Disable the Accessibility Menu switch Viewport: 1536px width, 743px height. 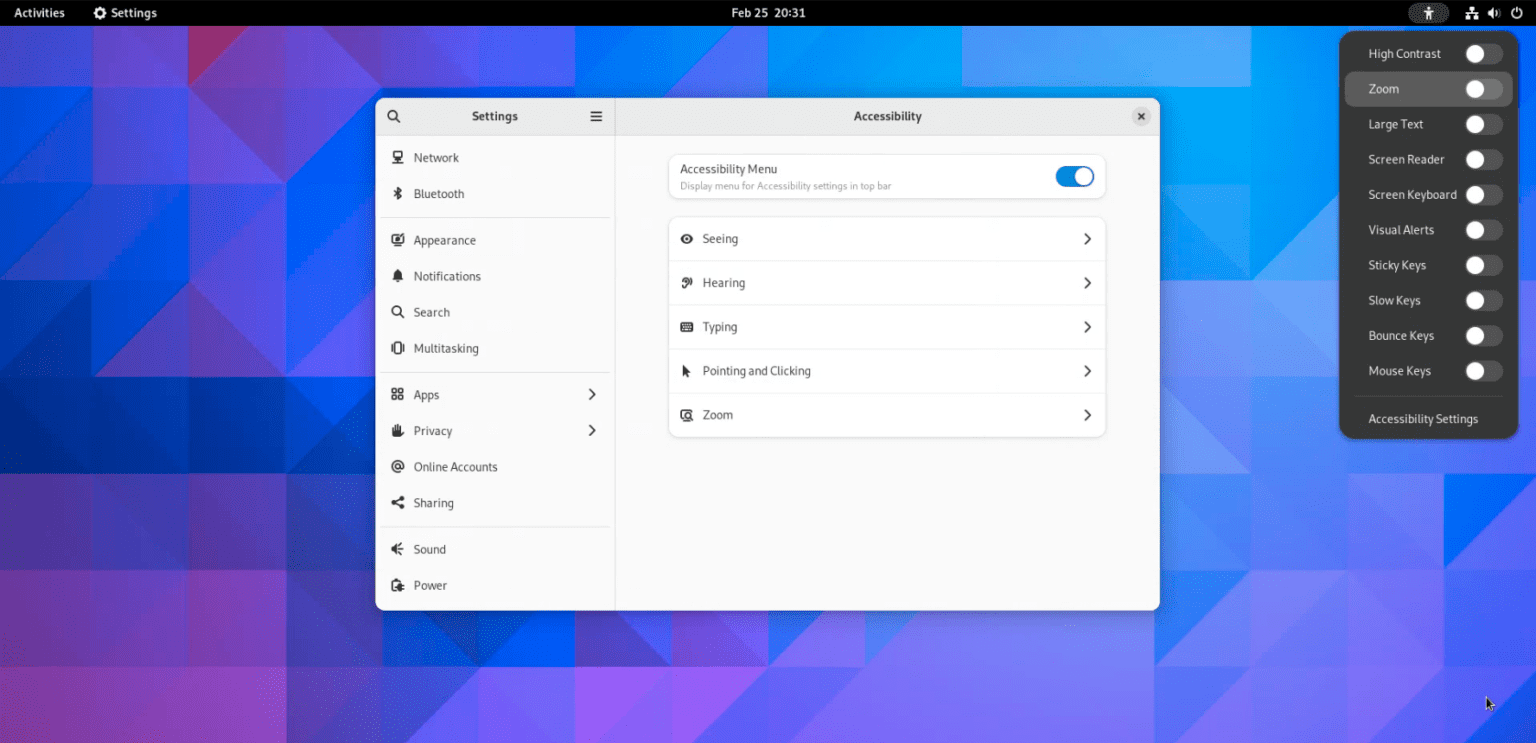click(x=1074, y=176)
